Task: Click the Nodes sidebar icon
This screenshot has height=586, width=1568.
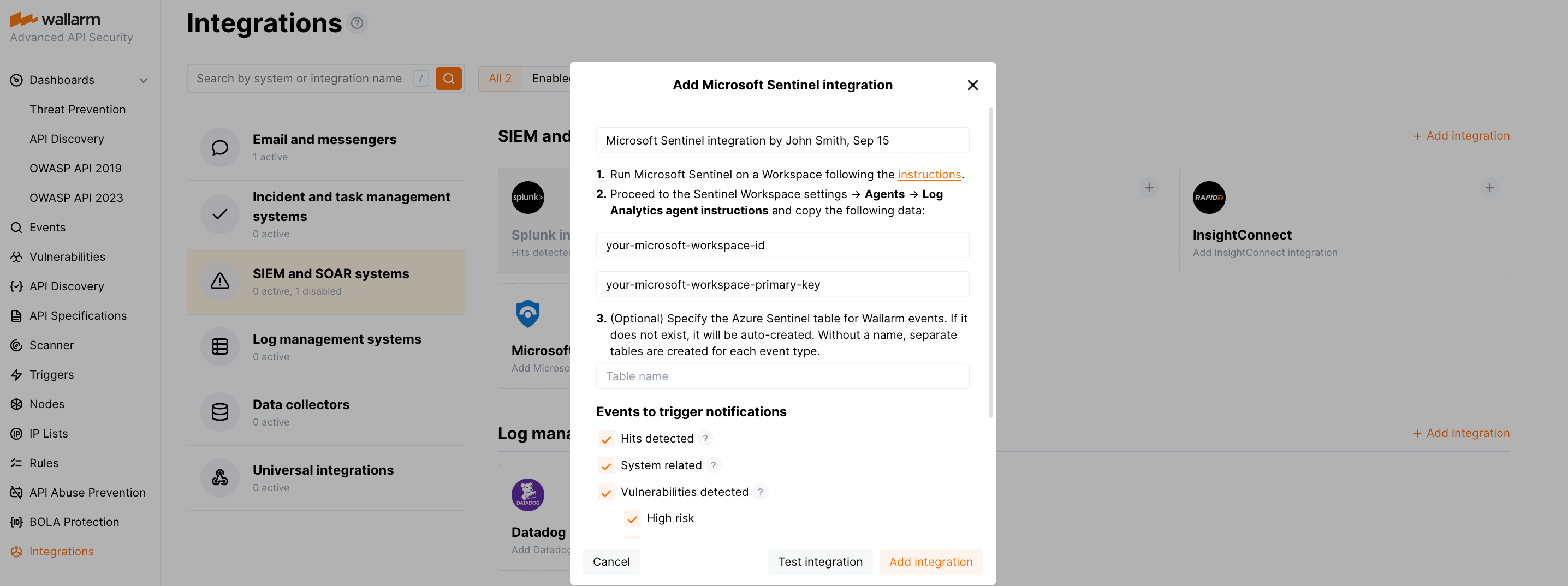Action: (16, 403)
